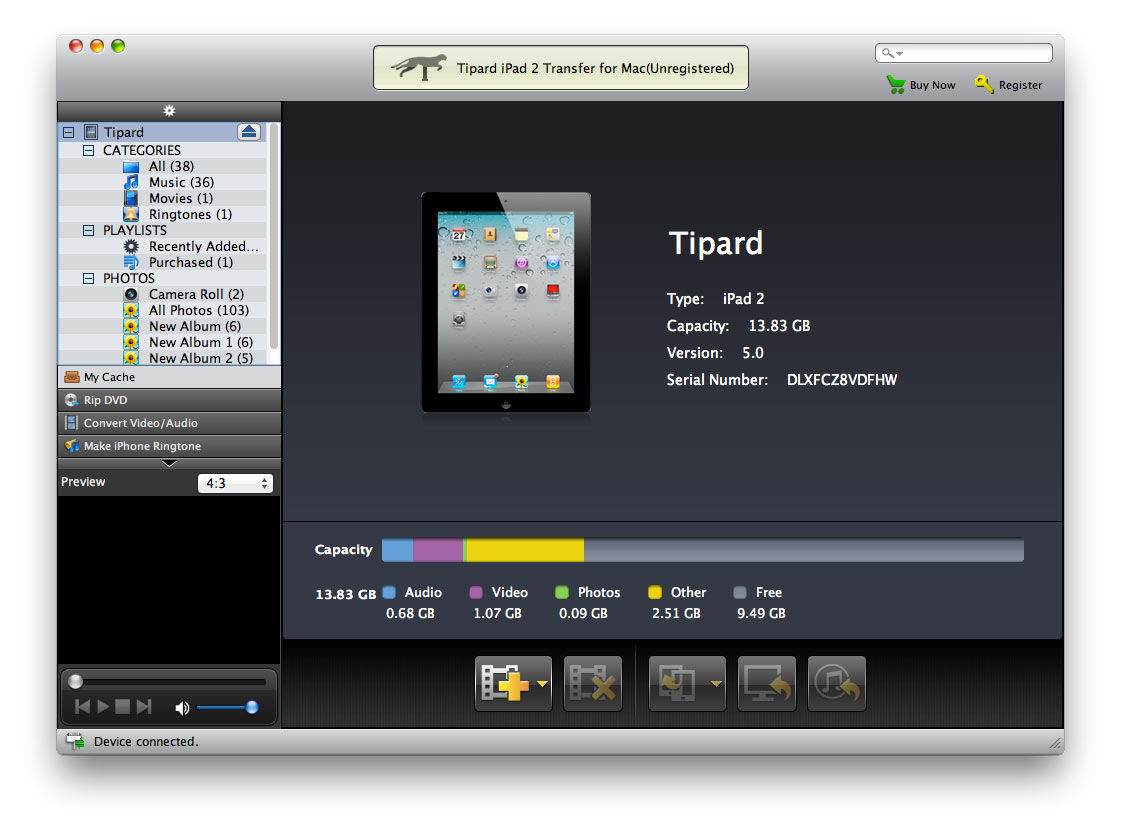This screenshot has width=1121, height=834.
Task: Click the play button in preview
Action: [x=103, y=707]
